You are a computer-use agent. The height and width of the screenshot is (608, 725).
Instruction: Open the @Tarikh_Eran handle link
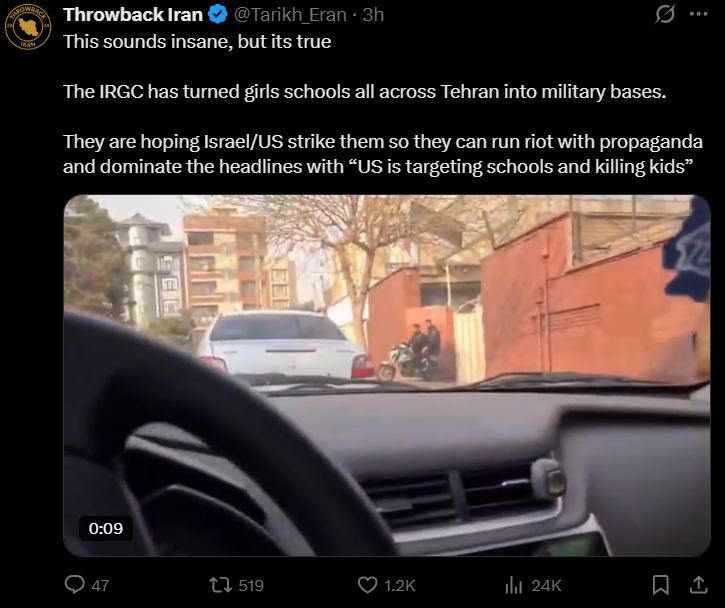290,15
